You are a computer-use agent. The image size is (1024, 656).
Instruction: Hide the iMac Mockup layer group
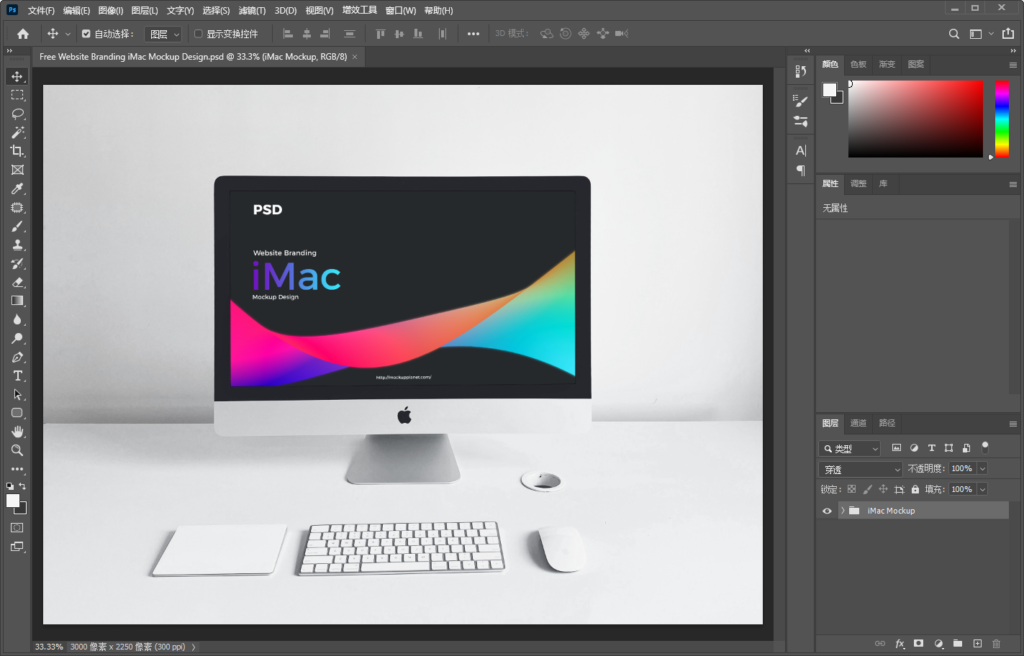click(827, 511)
